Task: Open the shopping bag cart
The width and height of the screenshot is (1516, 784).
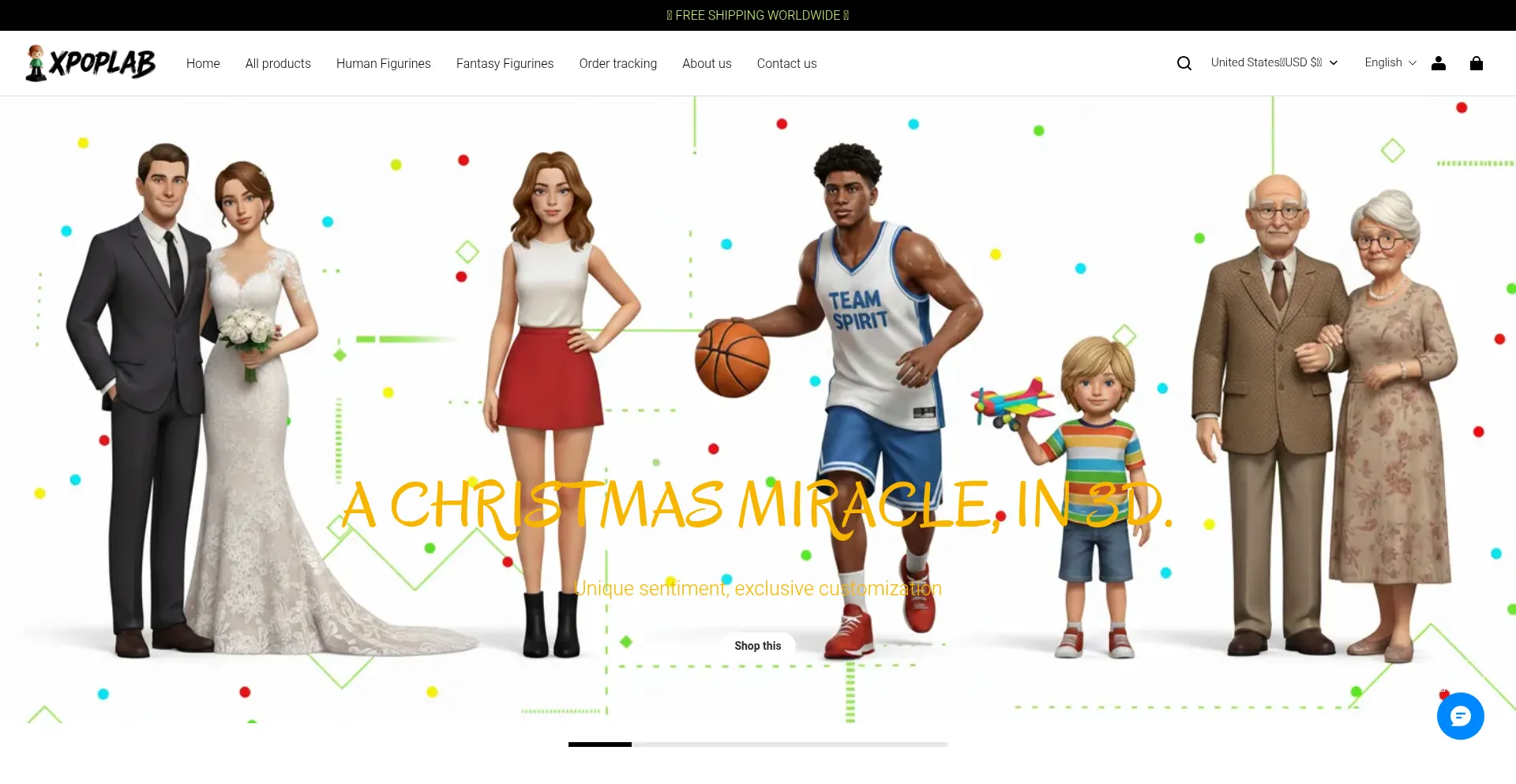Action: pos(1476,63)
